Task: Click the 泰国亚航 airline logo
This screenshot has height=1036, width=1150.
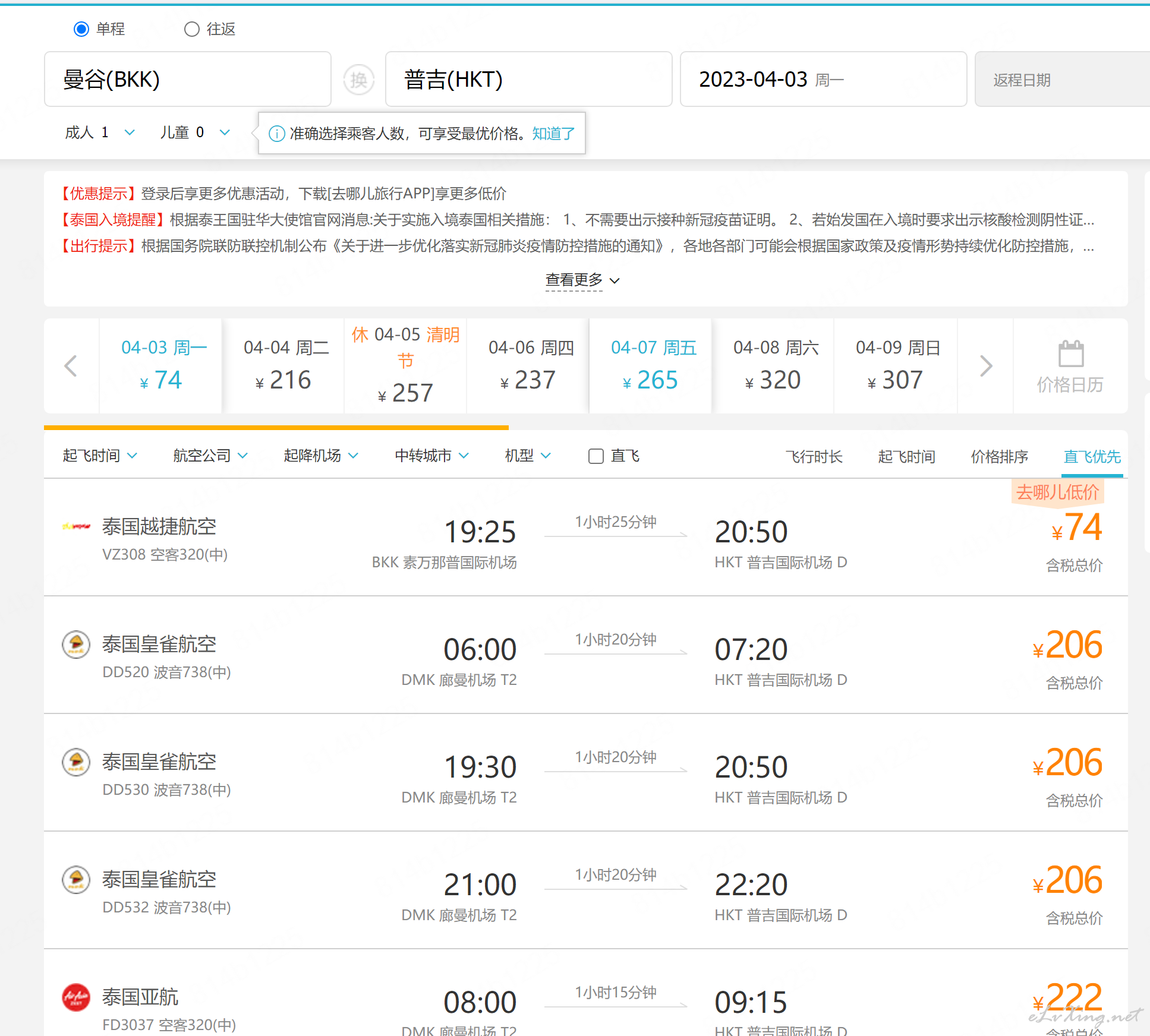Action: [x=76, y=997]
